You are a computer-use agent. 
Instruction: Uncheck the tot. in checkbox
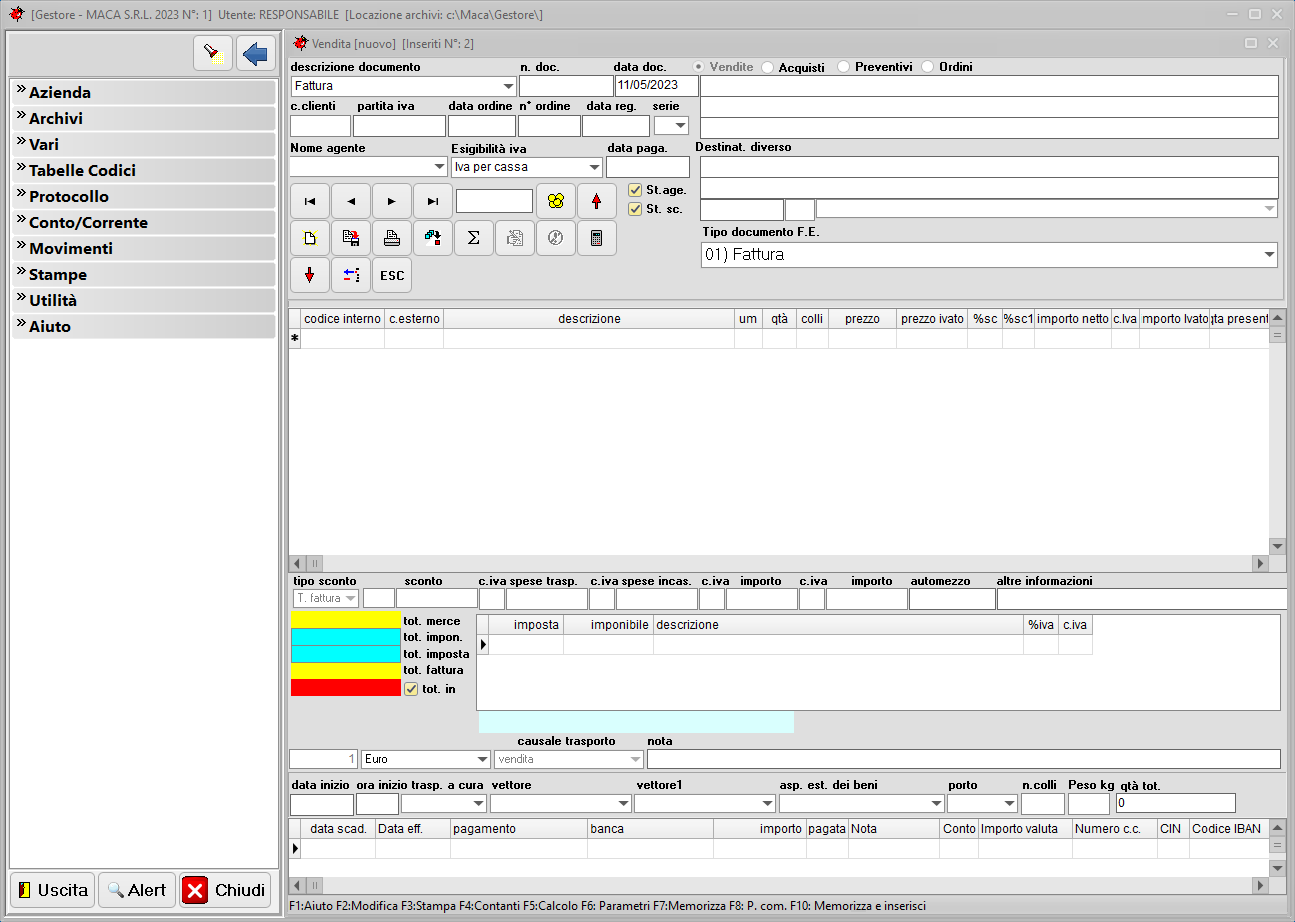click(411, 689)
